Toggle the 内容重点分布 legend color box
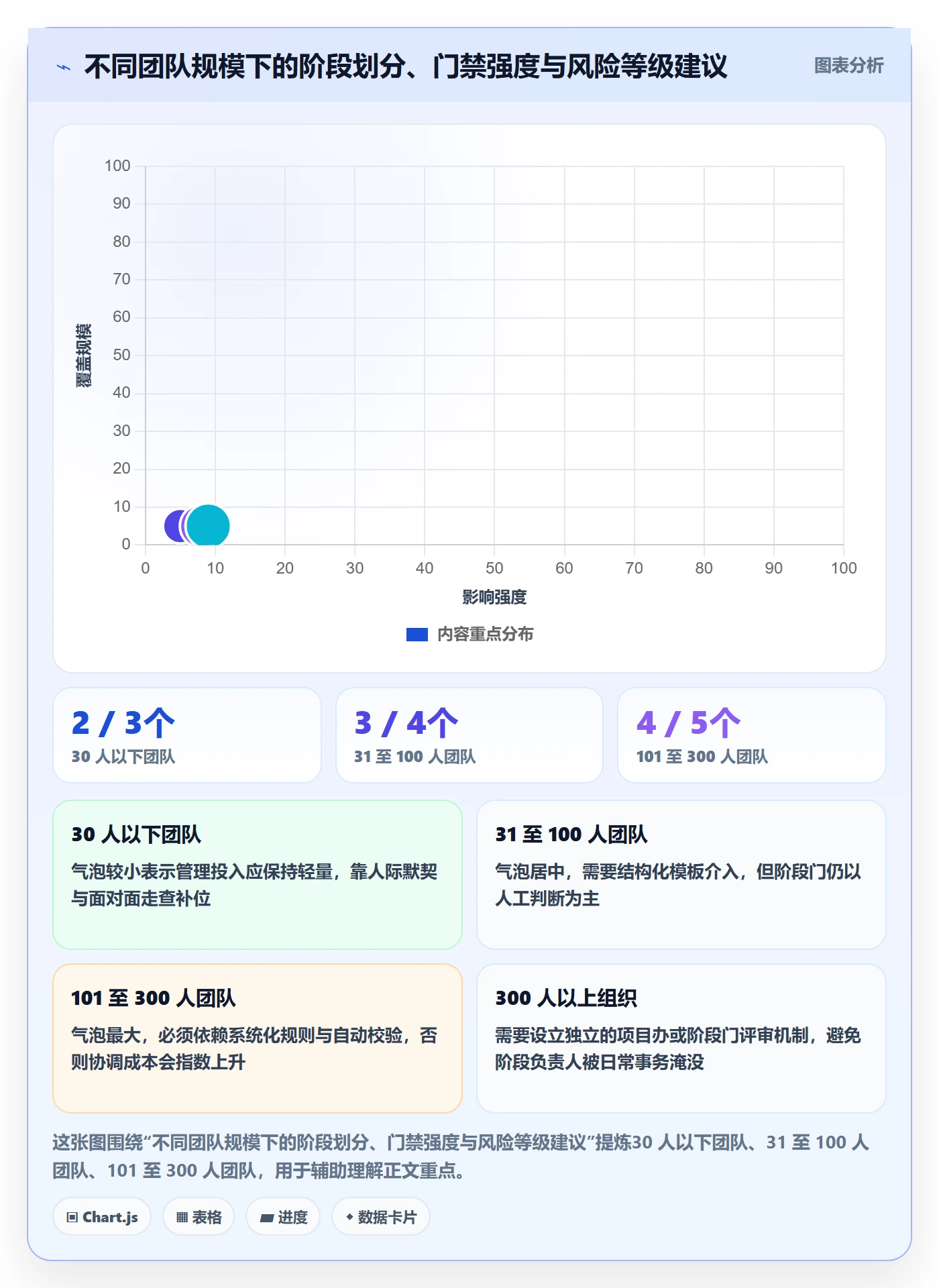This screenshot has width=939, height=1288. 417,635
